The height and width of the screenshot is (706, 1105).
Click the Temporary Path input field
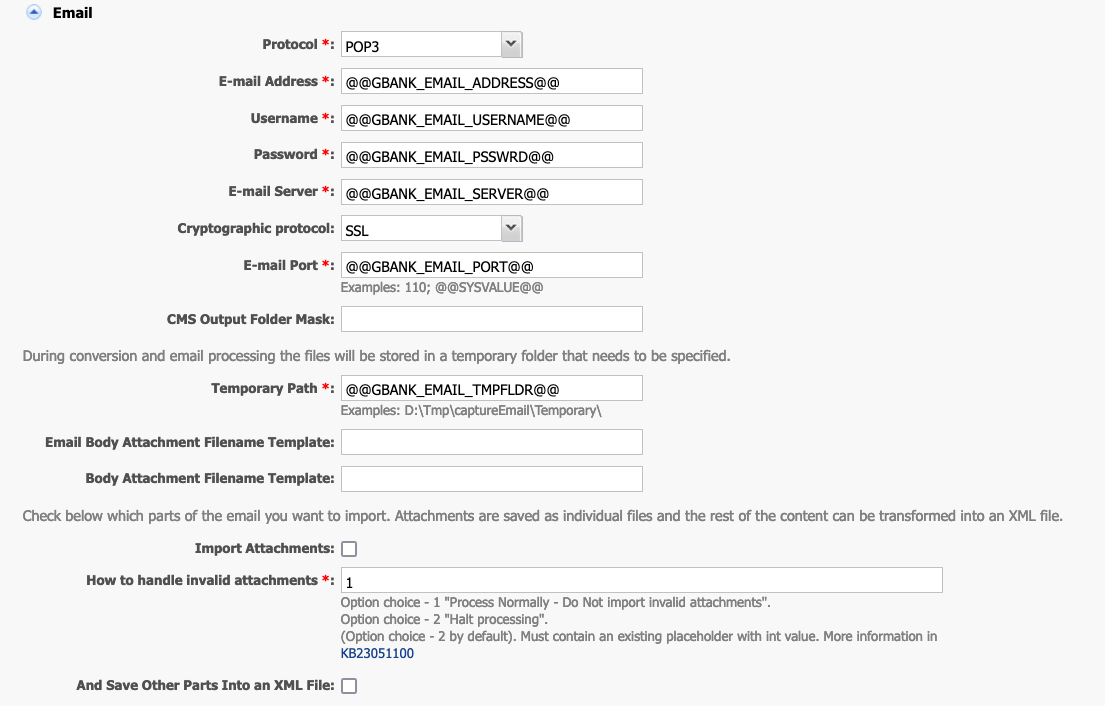(x=492, y=388)
